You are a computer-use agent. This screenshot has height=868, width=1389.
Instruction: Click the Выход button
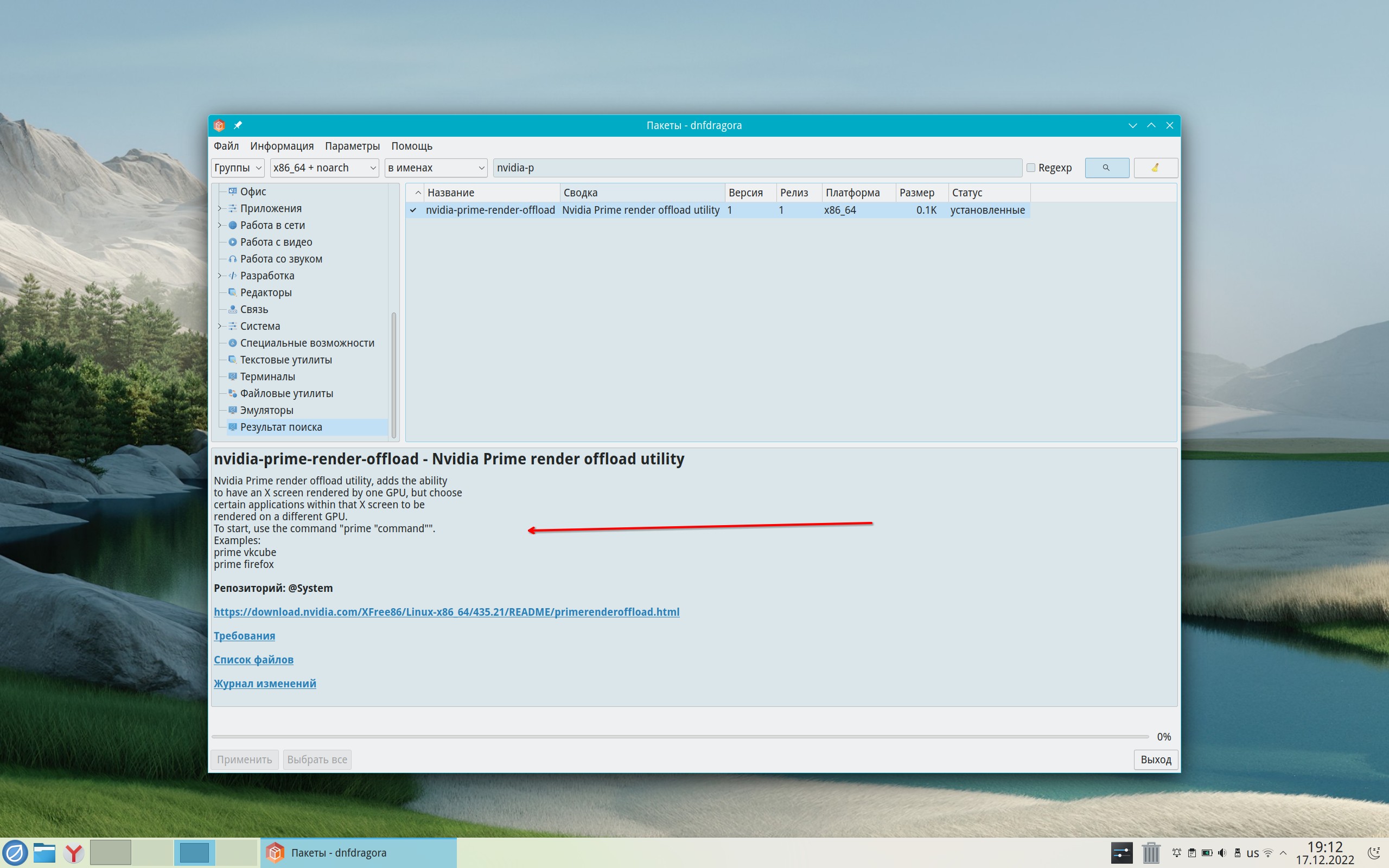1155,759
